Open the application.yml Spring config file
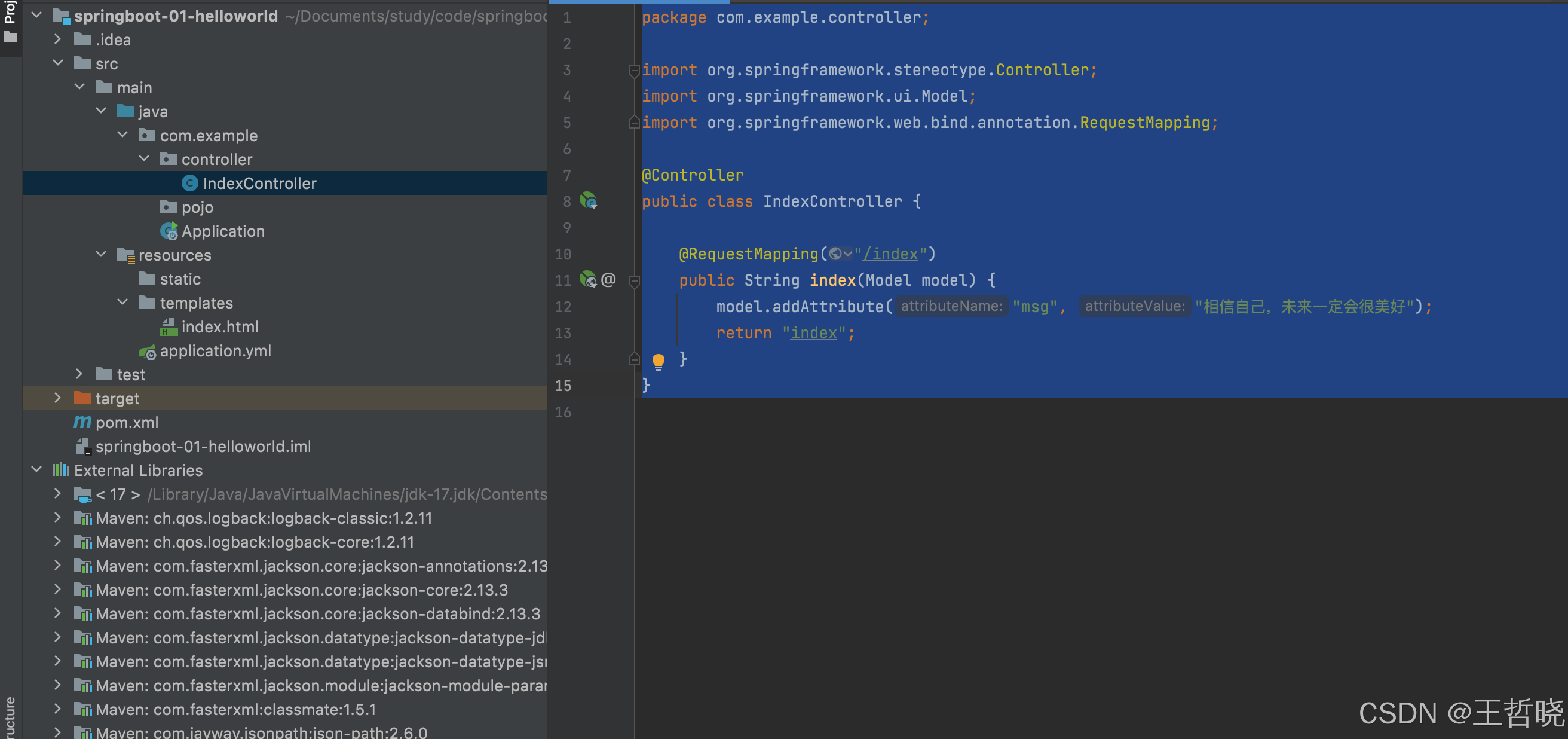Viewport: 1568px width, 739px height. (x=215, y=351)
